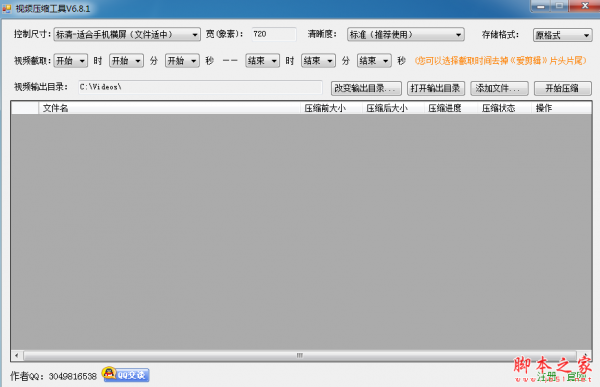Click the app icon in title bar

tap(7, 8)
